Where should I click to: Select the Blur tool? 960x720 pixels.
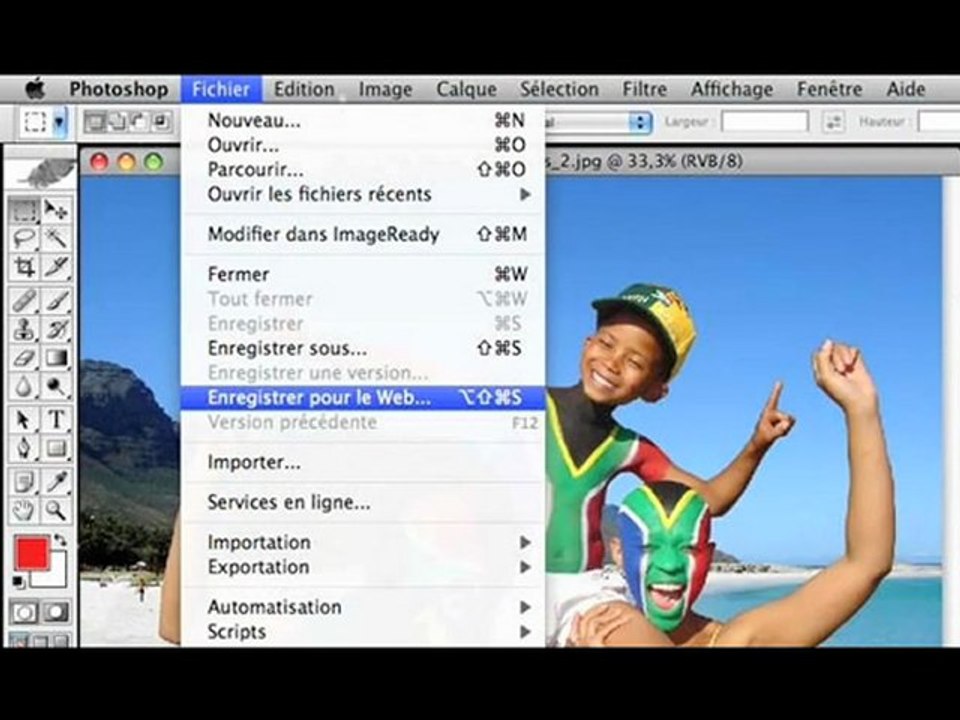tap(24, 386)
